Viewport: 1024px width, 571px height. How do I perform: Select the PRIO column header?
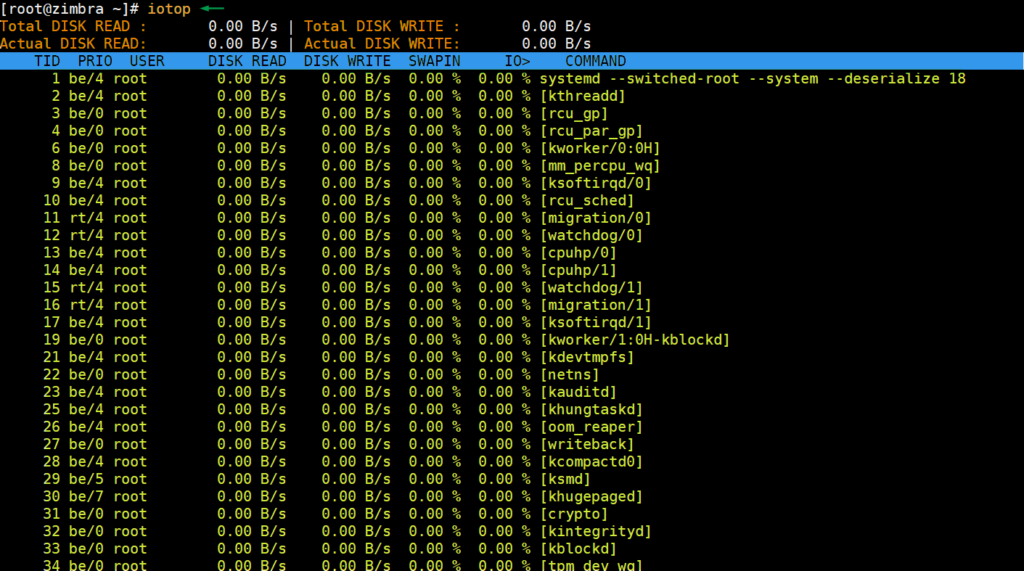95,61
